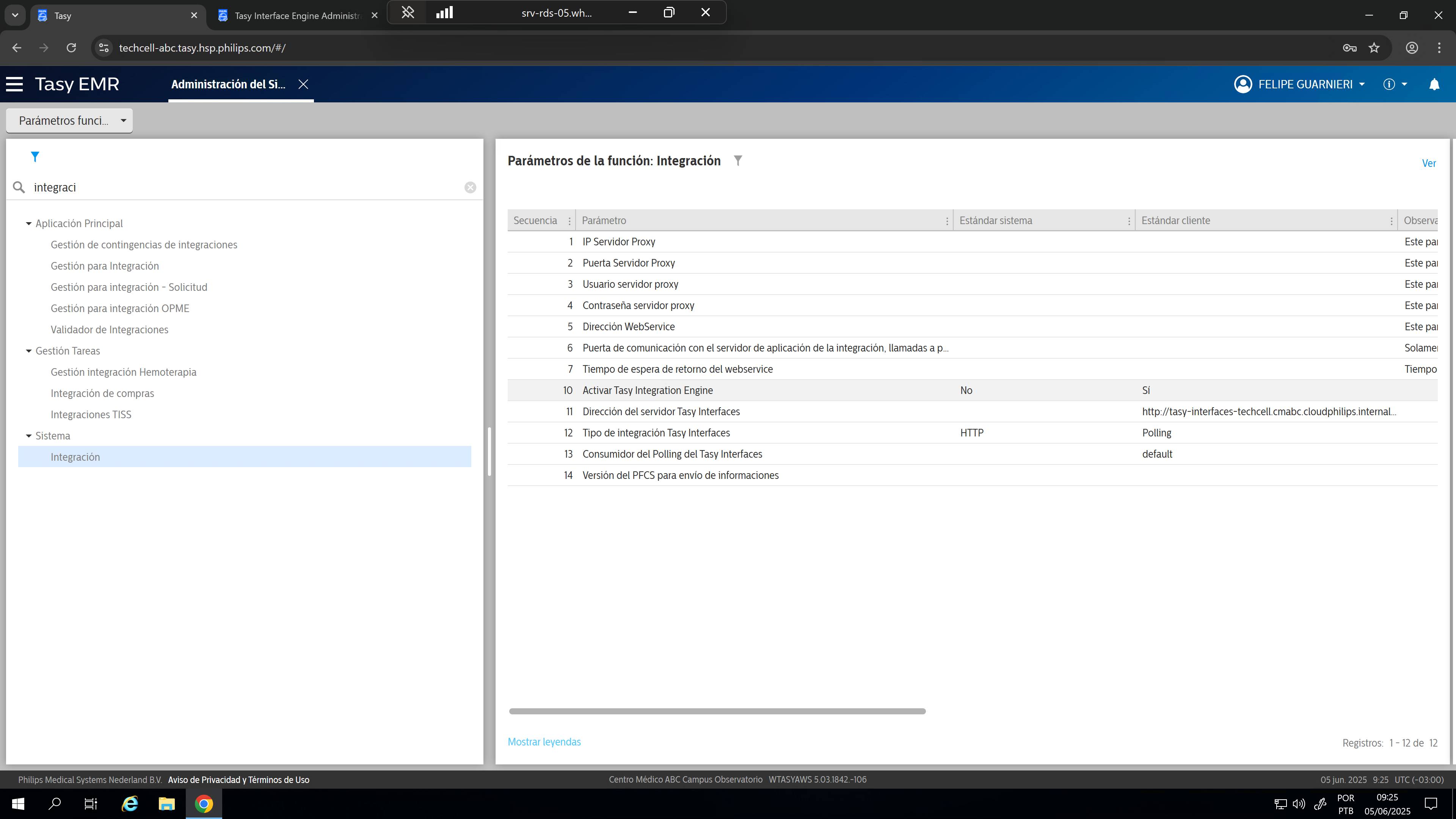Select row Dirección del servidor Tasy Interfaces
This screenshot has width=1456, height=819.
tap(972, 411)
